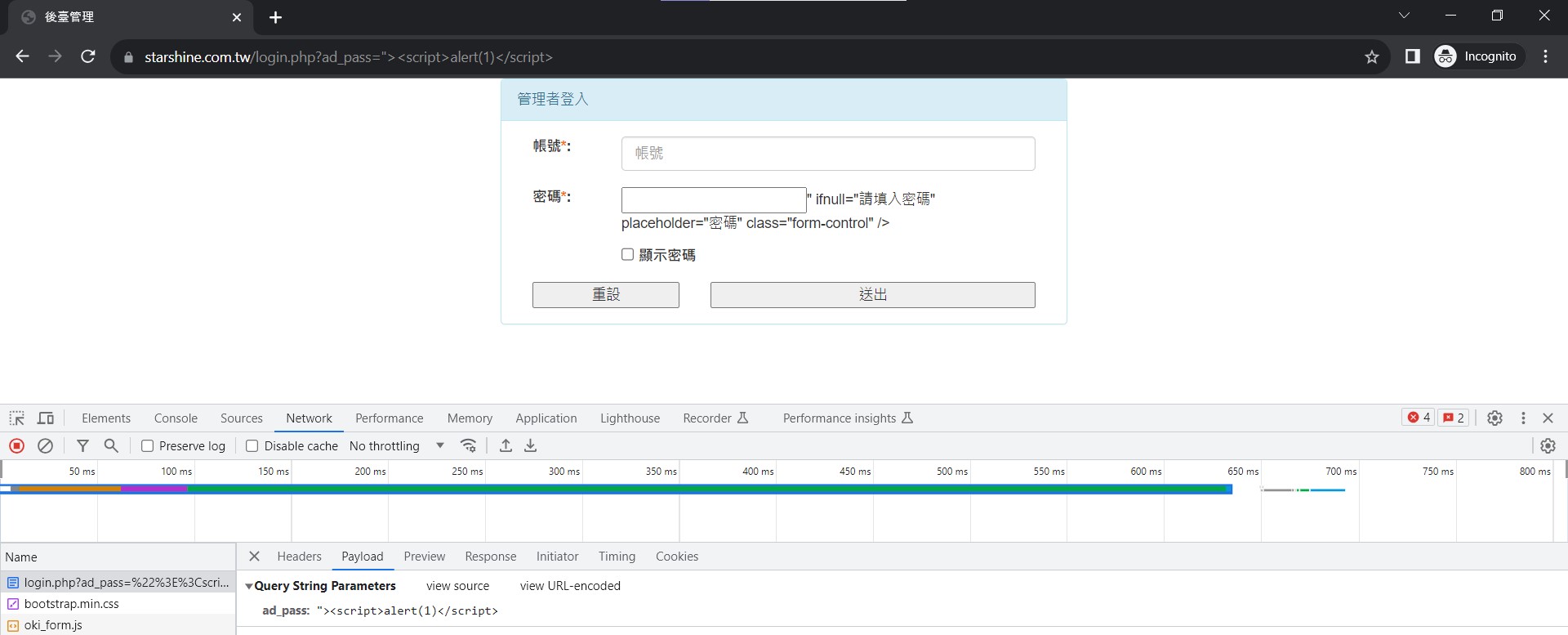The width and height of the screenshot is (1568, 635).
Task: Switch to the Headers detail tab
Action: pyautogui.click(x=299, y=557)
